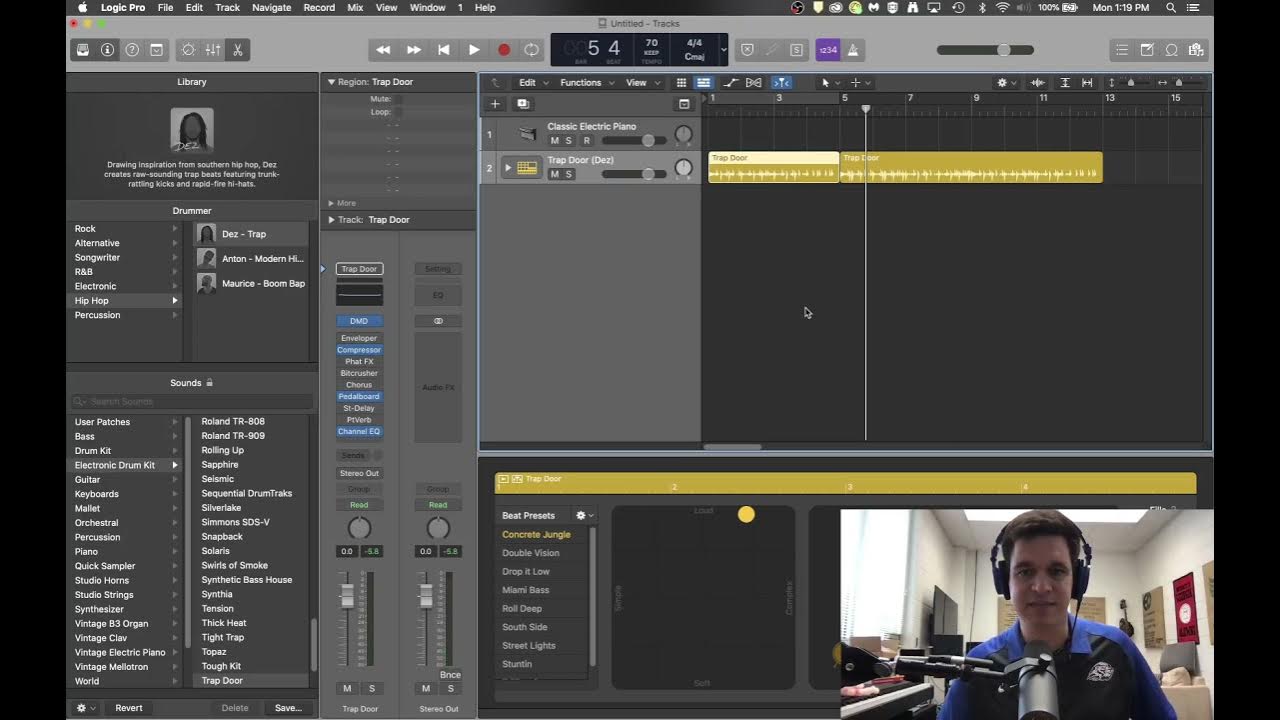
Task: Start playback with the Play button
Action: point(474,50)
